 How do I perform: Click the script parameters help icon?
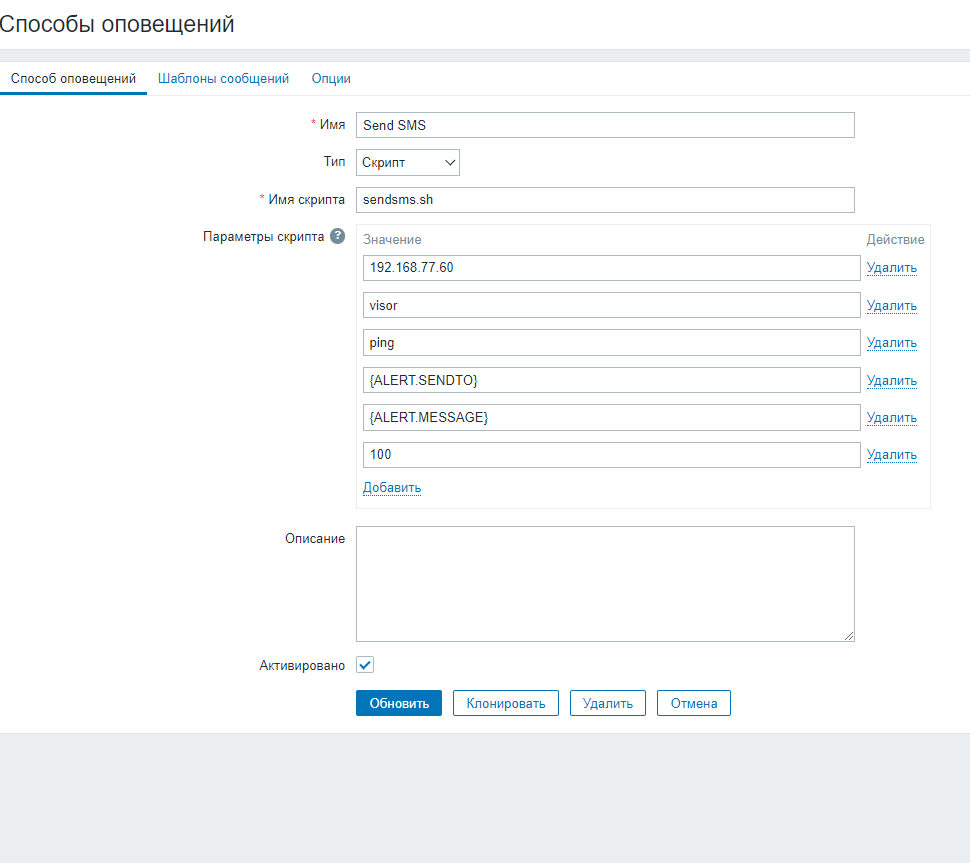pos(338,237)
